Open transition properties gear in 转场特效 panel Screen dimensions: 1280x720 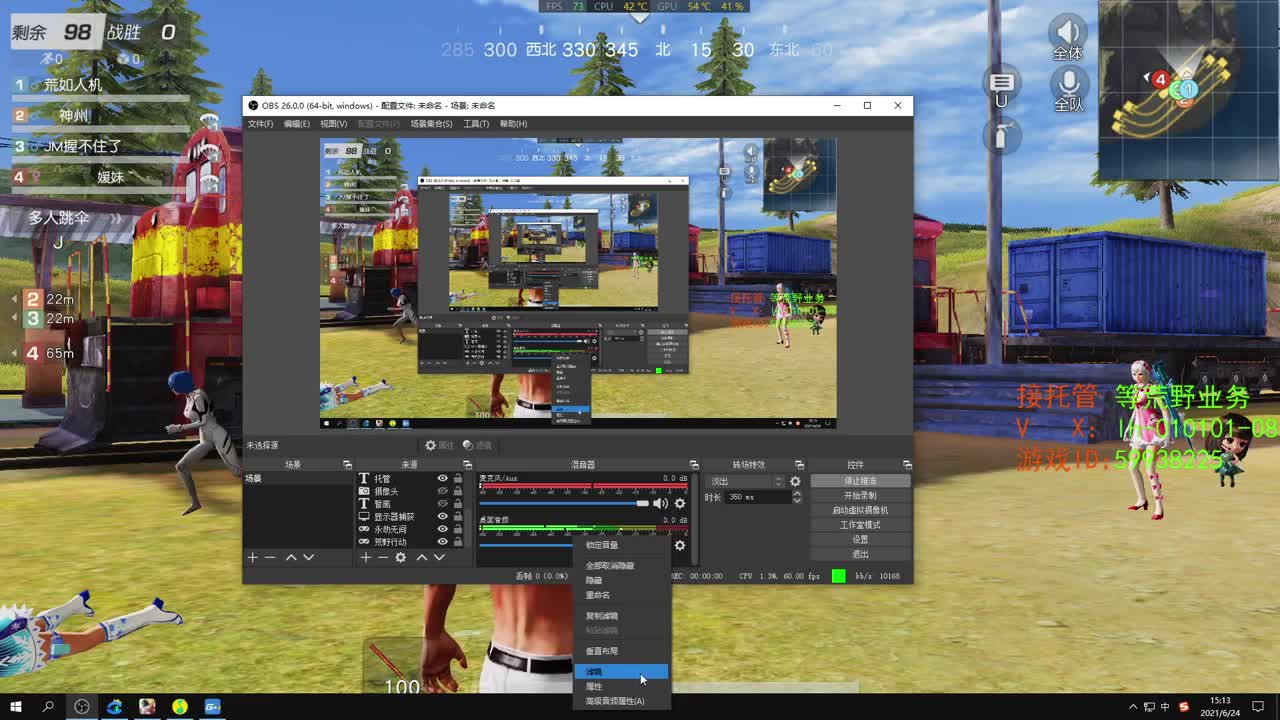click(795, 481)
